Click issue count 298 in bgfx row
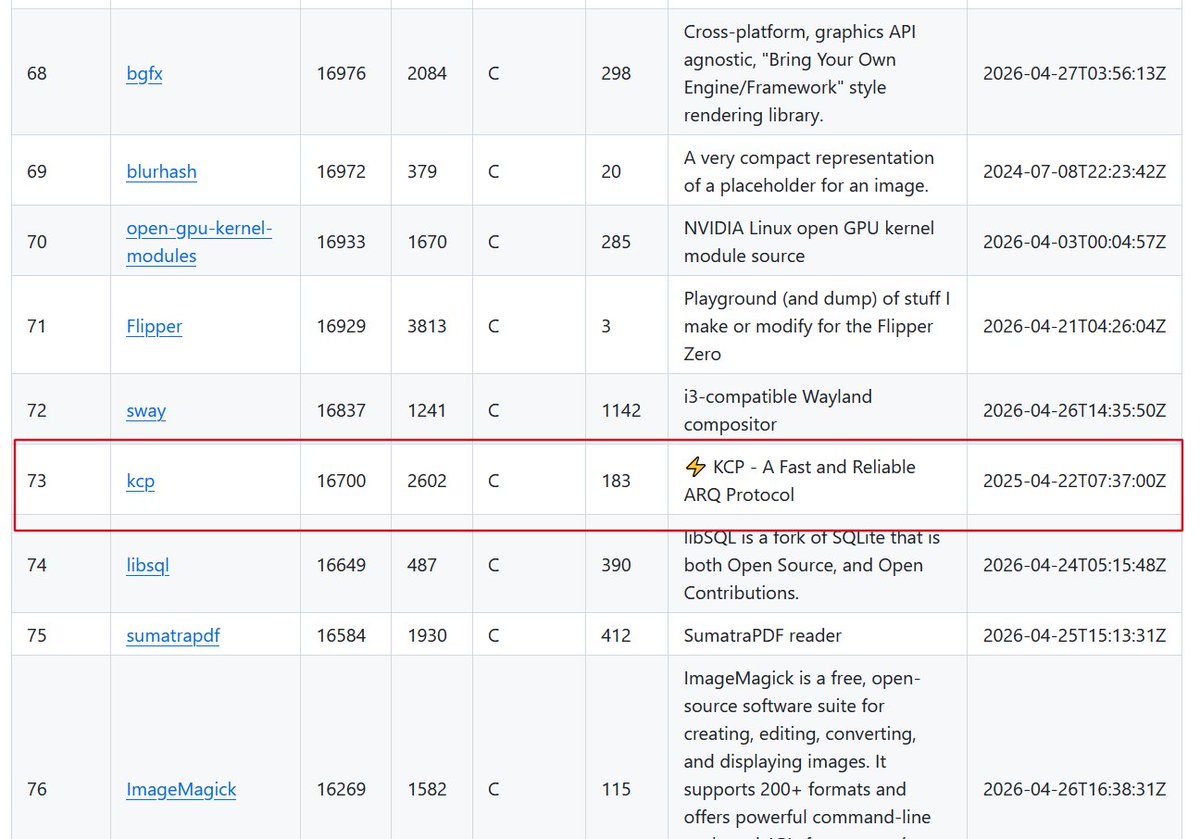 pos(616,73)
